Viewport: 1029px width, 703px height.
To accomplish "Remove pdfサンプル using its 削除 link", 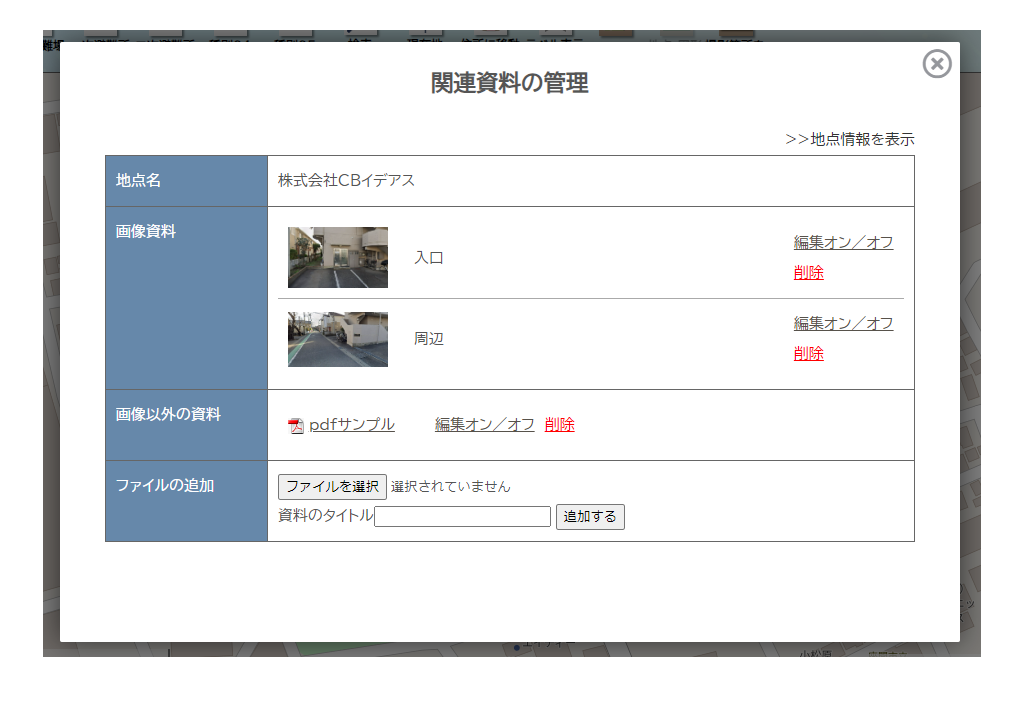I will pyautogui.click(x=560, y=424).
